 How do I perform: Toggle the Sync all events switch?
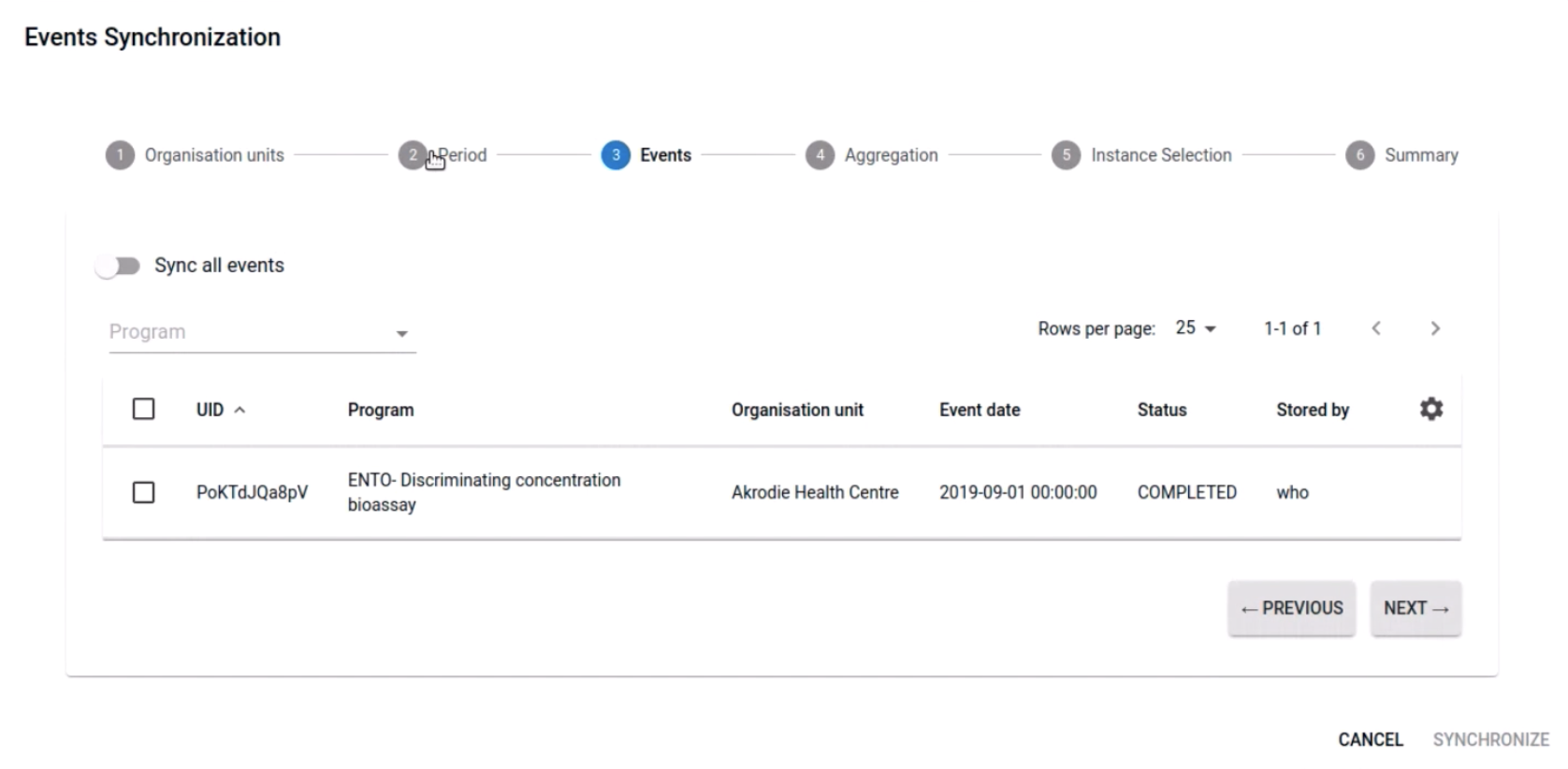[118, 267]
